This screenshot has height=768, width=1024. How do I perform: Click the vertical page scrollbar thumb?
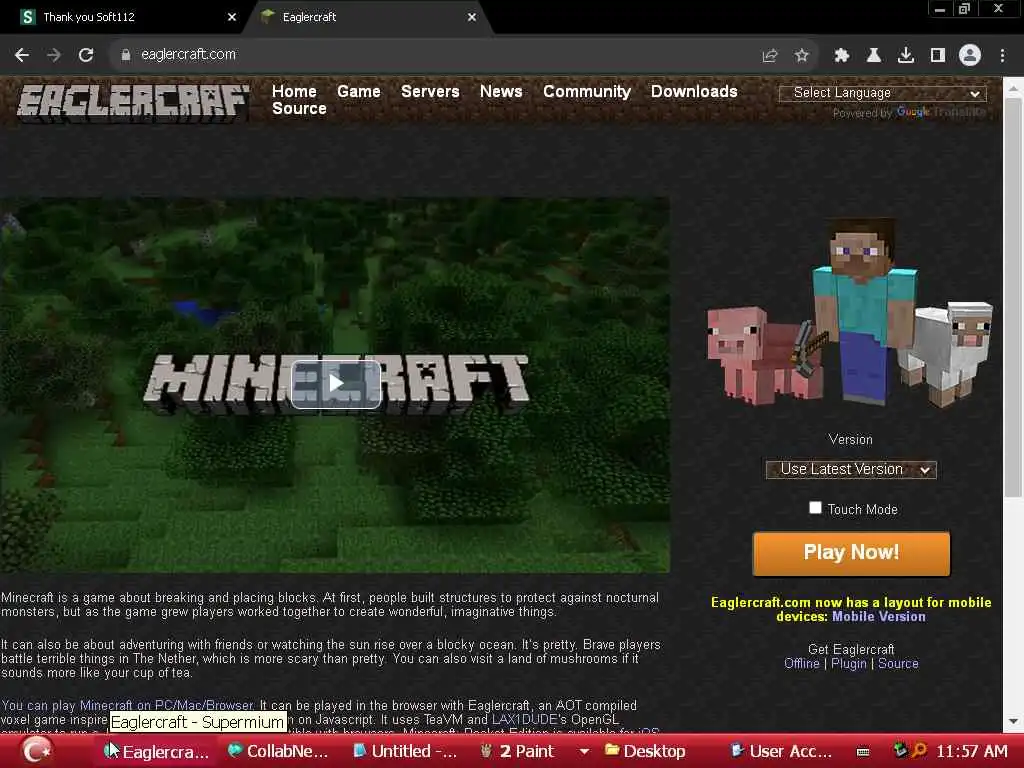coord(1013,297)
